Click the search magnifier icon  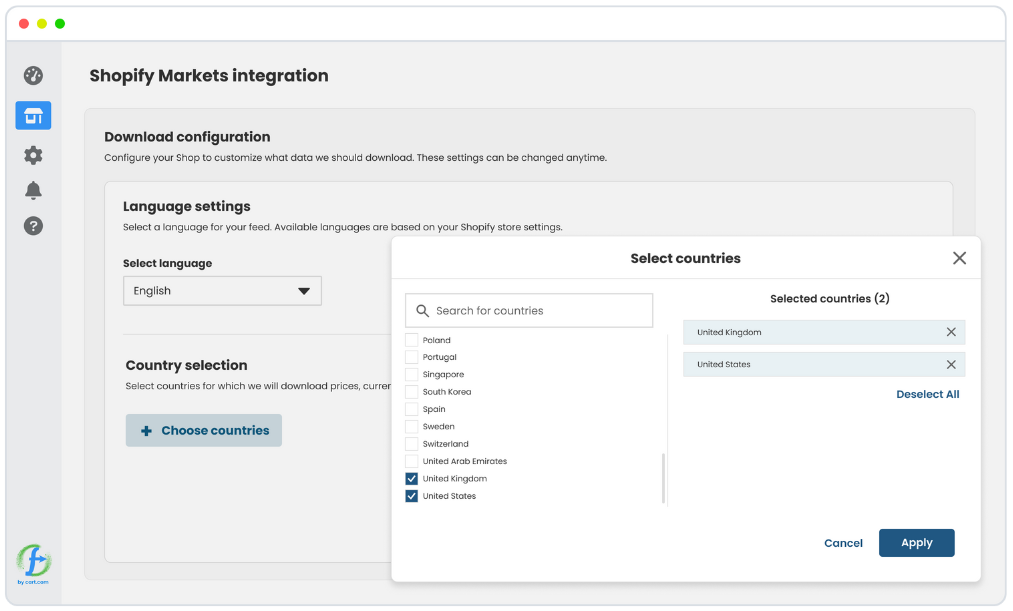pos(421,310)
